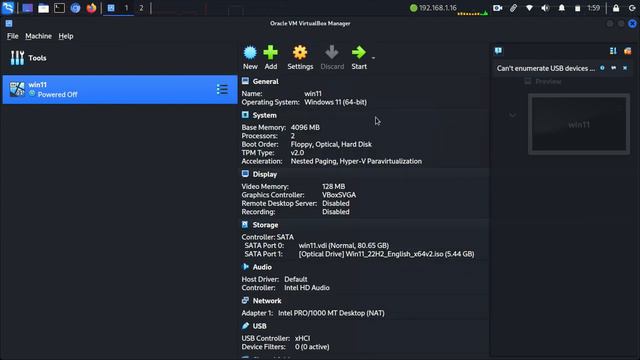
Task: Launch Chromium browser from the panel
Action: click(x=76, y=8)
